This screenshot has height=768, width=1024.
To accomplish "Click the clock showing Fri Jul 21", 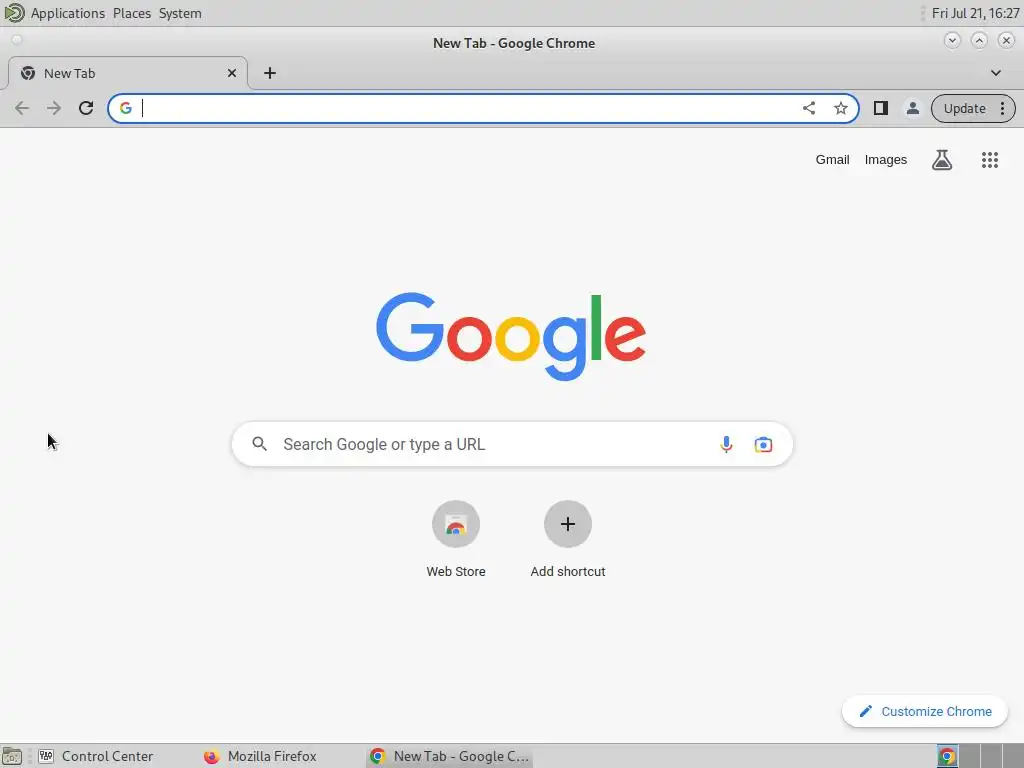I will point(975,13).
